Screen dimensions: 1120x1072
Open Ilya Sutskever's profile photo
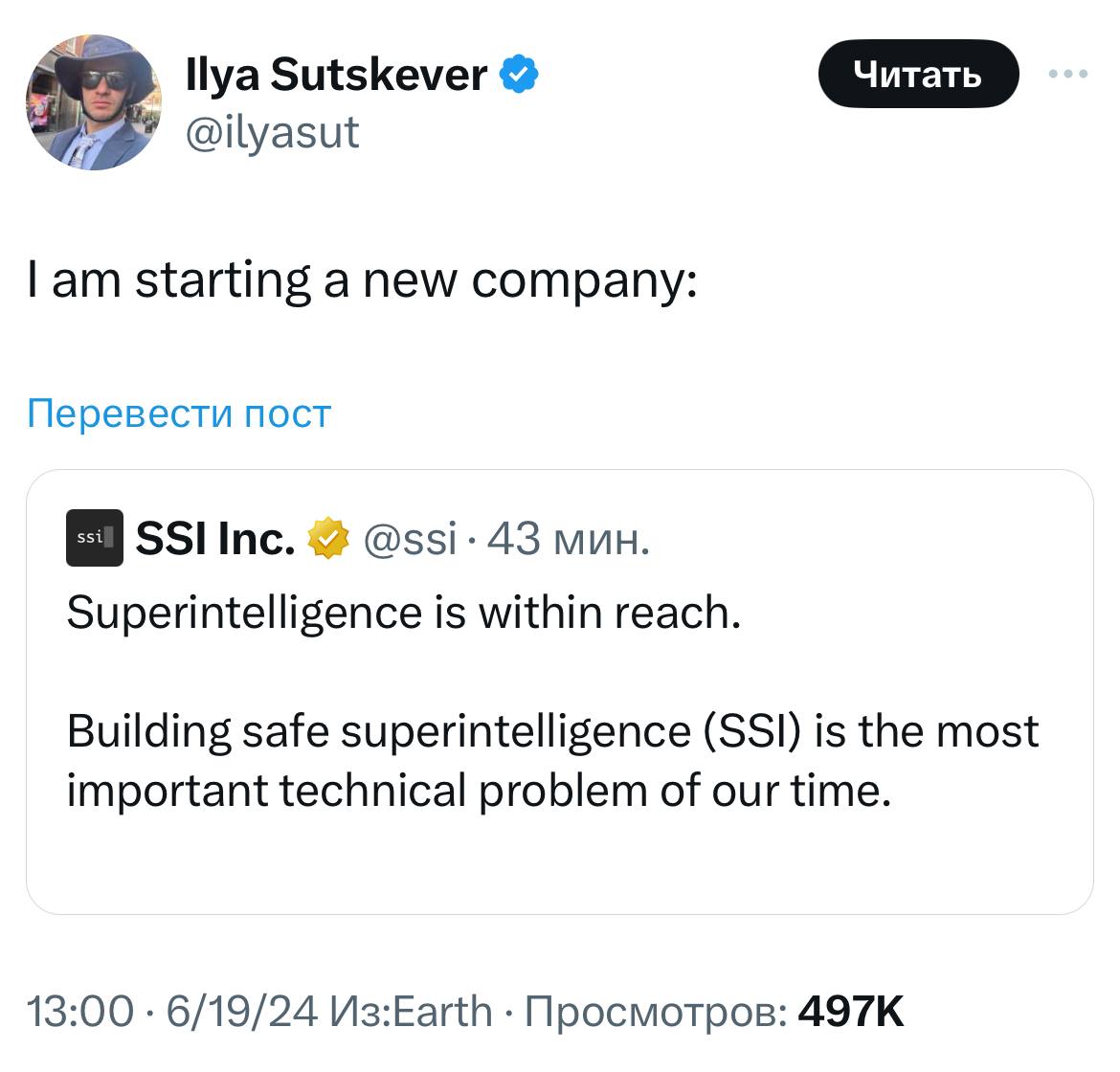click(94, 102)
